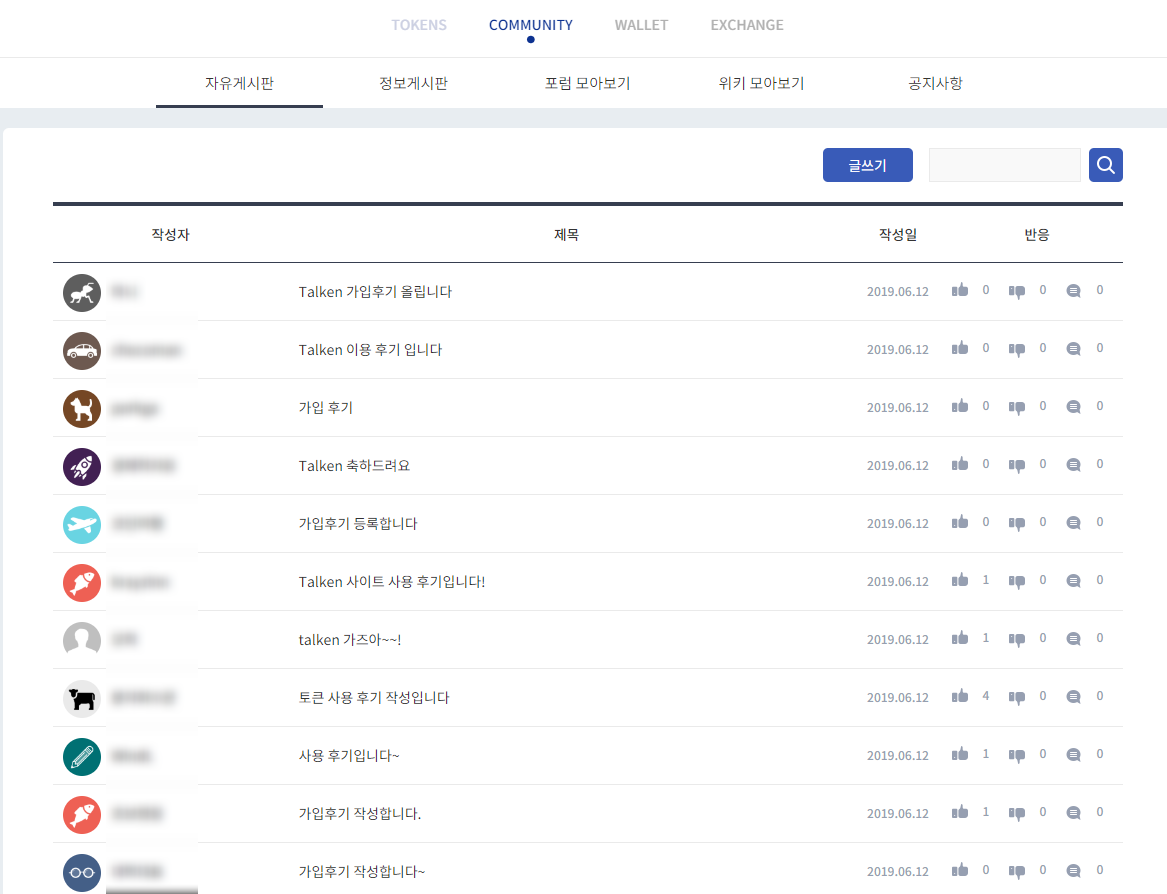The height and width of the screenshot is (894, 1167).
Task: Open post '사용 후기입니다~'
Action: coord(349,756)
